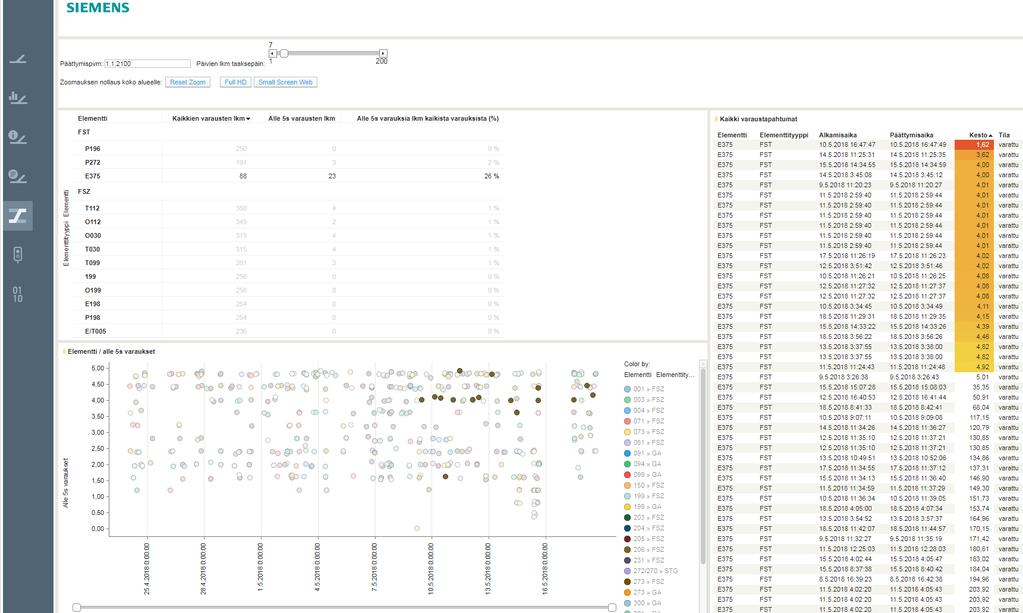Click the left handle of the chart range slider
This screenshot has height=613, width=1023.
pyautogui.click(x=76, y=607)
